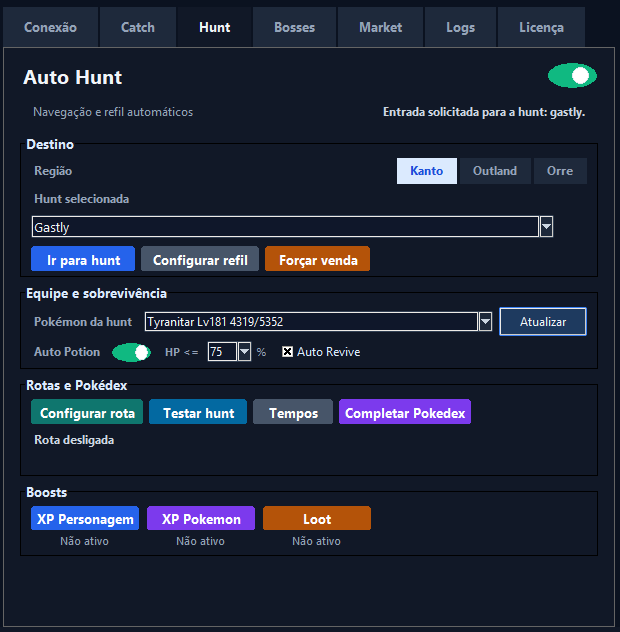Click the Ir para hunt button
Screen dimensions: 620x632
(83, 259)
